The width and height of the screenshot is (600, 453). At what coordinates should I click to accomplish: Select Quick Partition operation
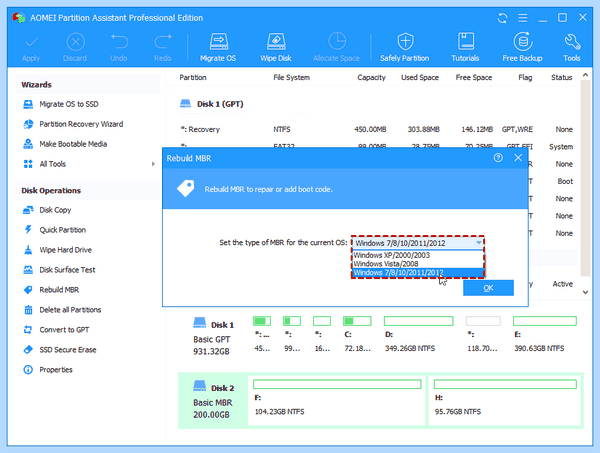pos(62,230)
